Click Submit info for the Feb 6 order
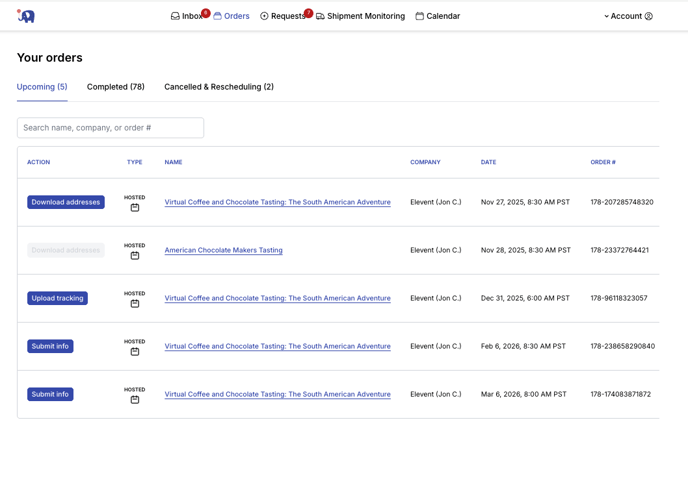688x479 pixels. (x=50, y=346)
